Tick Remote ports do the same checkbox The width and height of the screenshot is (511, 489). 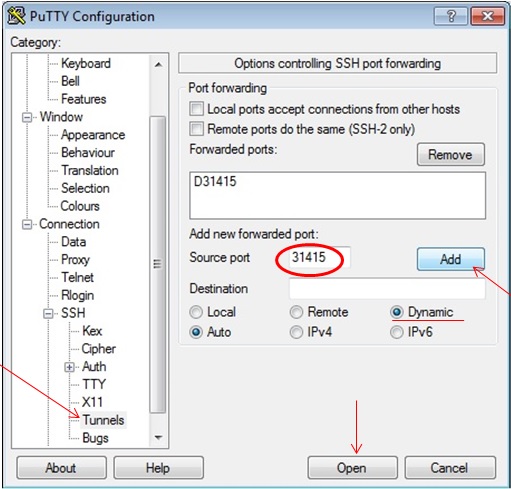pos(196,129)
